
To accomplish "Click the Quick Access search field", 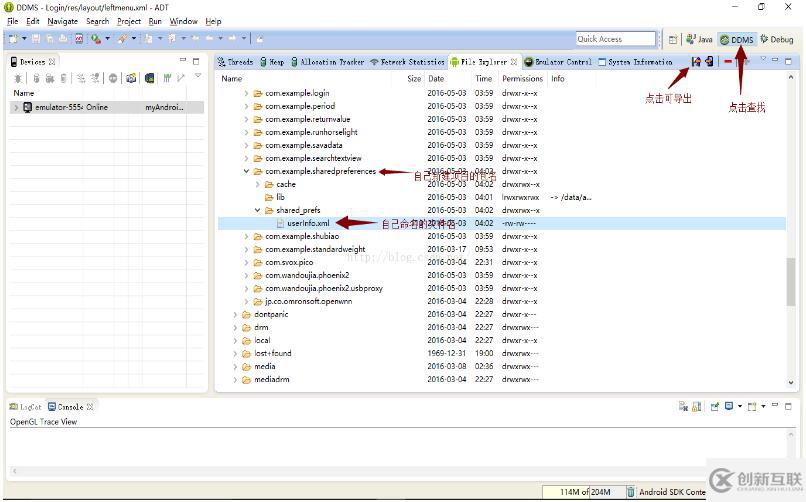I will (614, 39).
